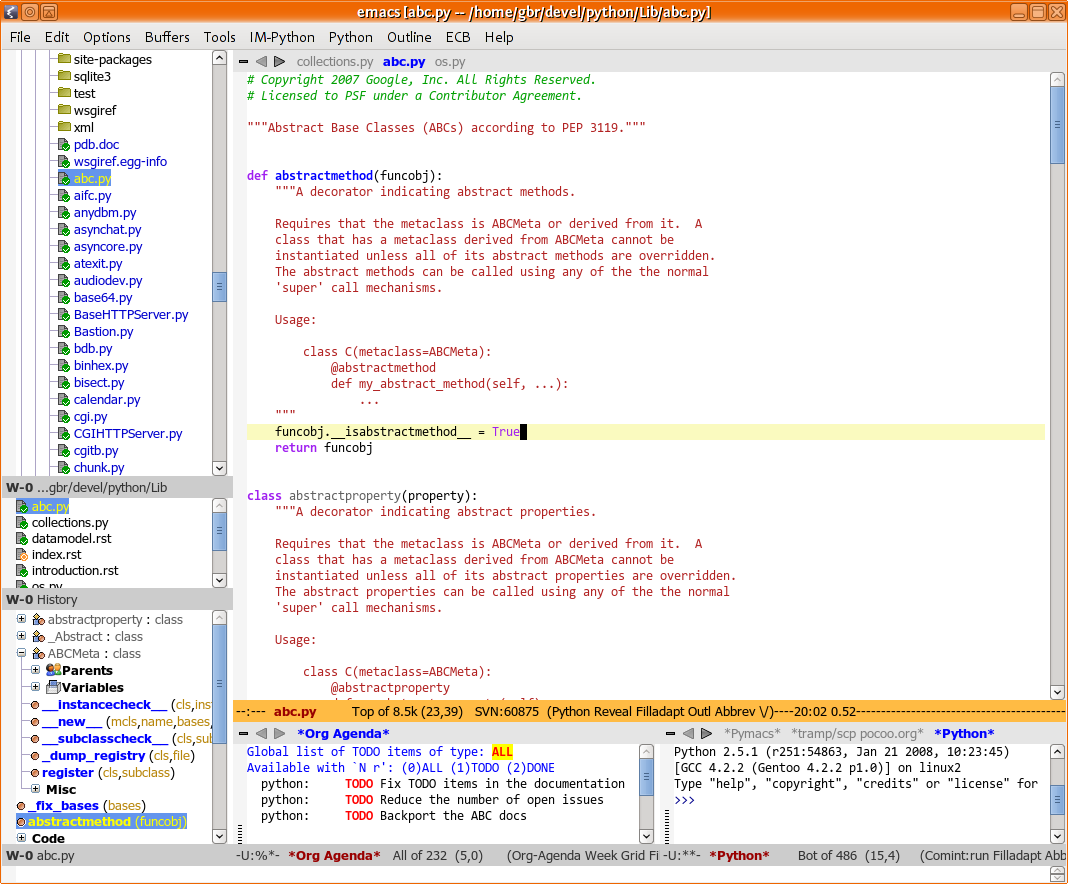The width and height of the screenshot is (1068, 884).
Task: Click the dash icon left of collections.py tab
Action: 243,62
